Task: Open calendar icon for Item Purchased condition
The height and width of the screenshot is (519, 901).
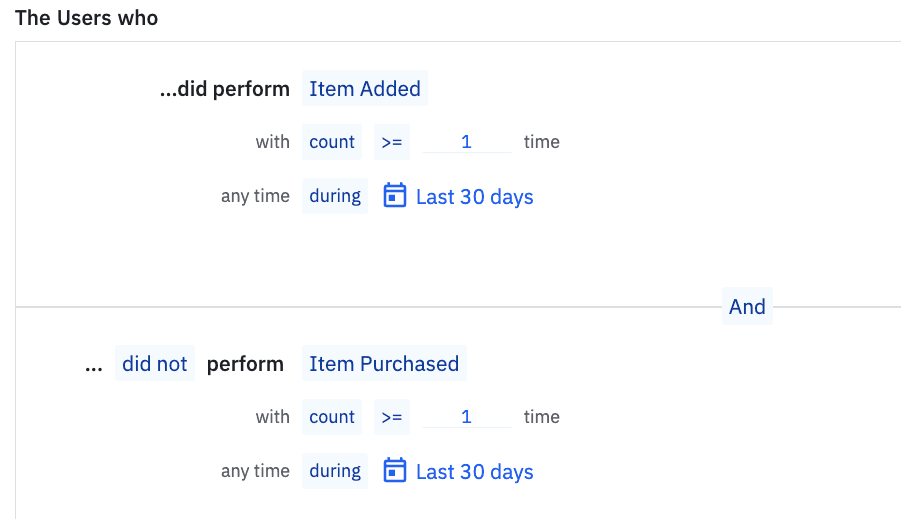Action: (396, 471)
